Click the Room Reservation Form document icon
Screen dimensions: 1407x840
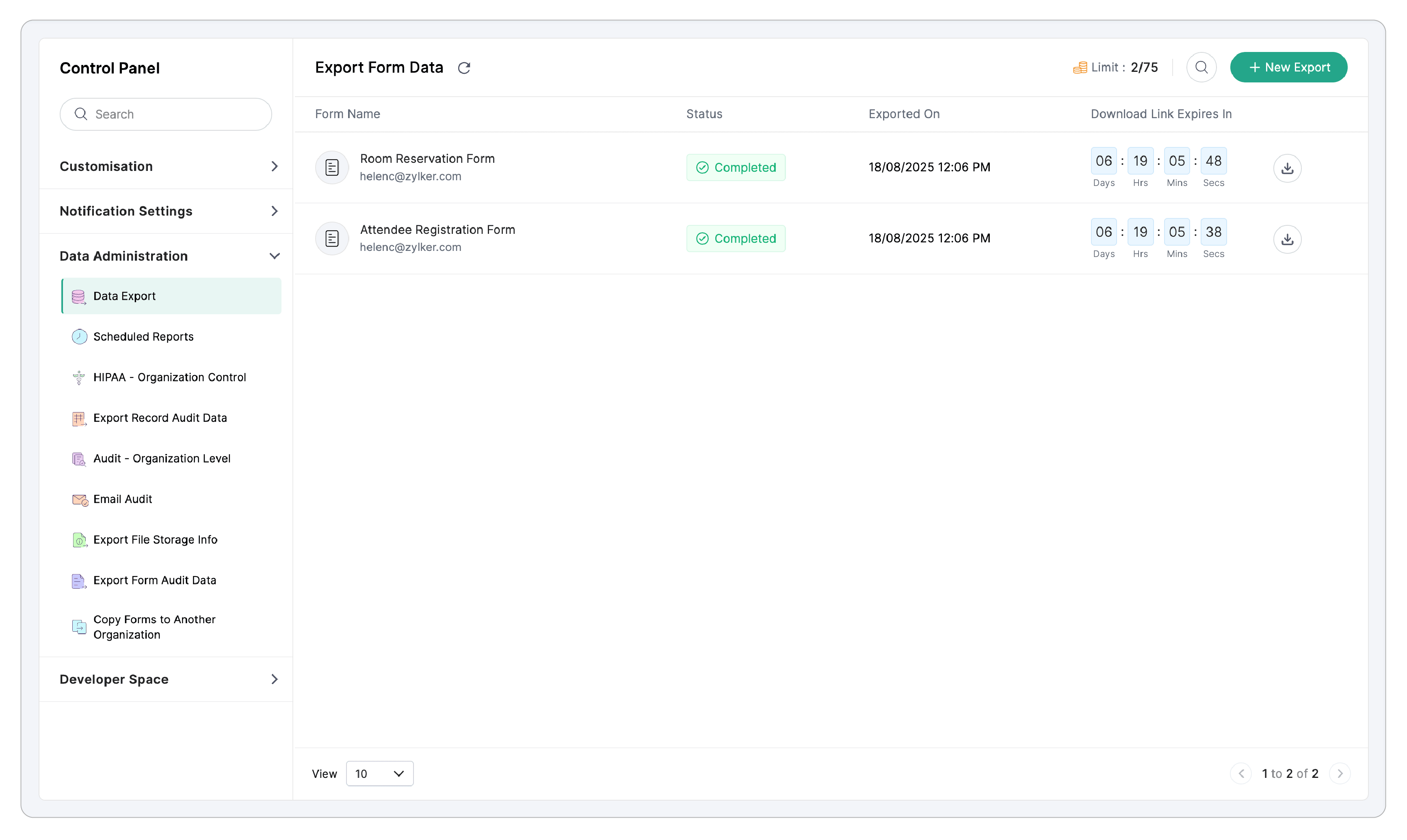point(332,167)
